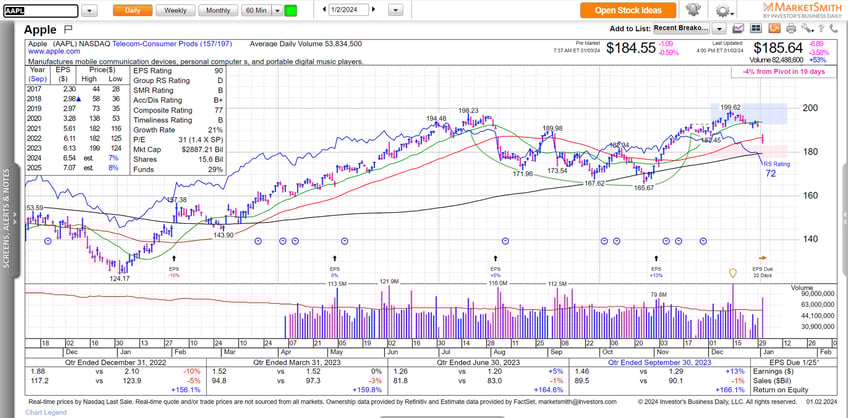Image resolution: width=848 pixels, height=418 pixels.
Task: Expand the right-edge panel handle
Action: point(845,216)
